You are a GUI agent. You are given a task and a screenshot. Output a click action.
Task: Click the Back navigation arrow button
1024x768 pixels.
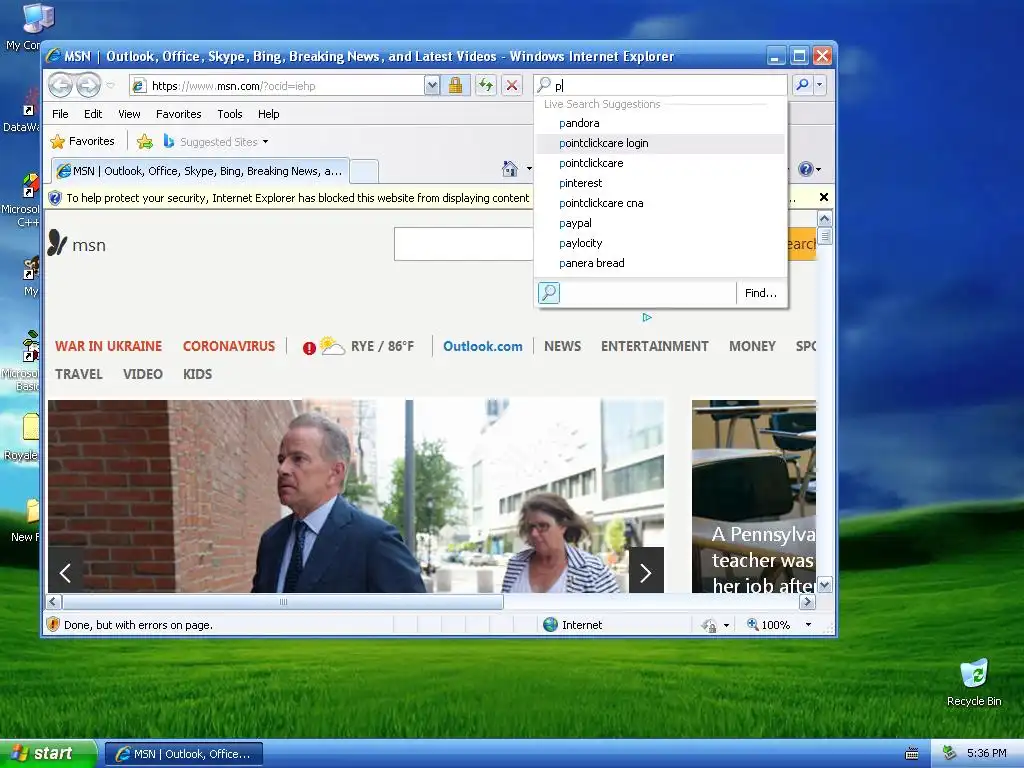(x=61, y=86)
